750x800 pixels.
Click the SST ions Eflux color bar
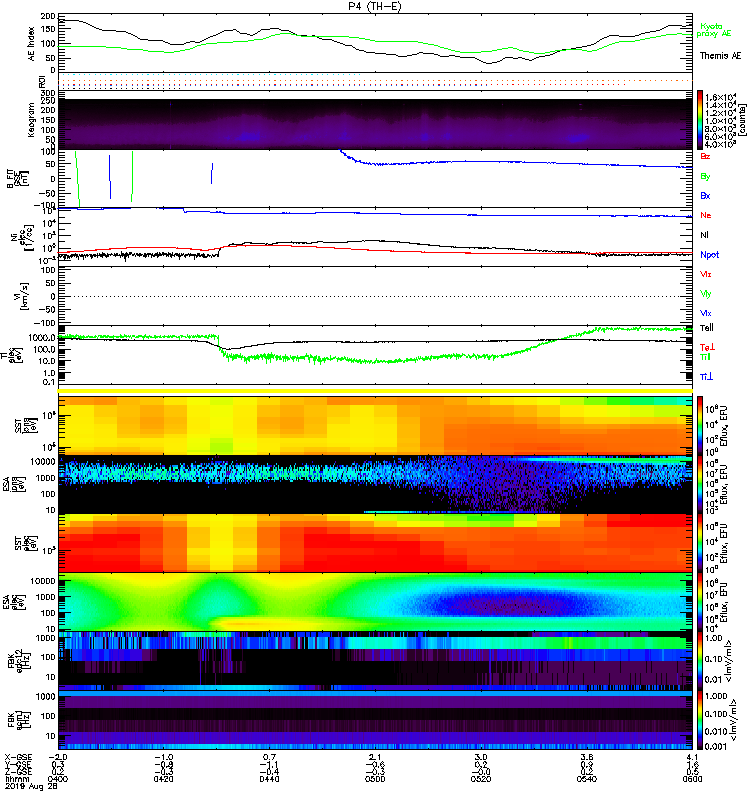[x=700, y=425]
